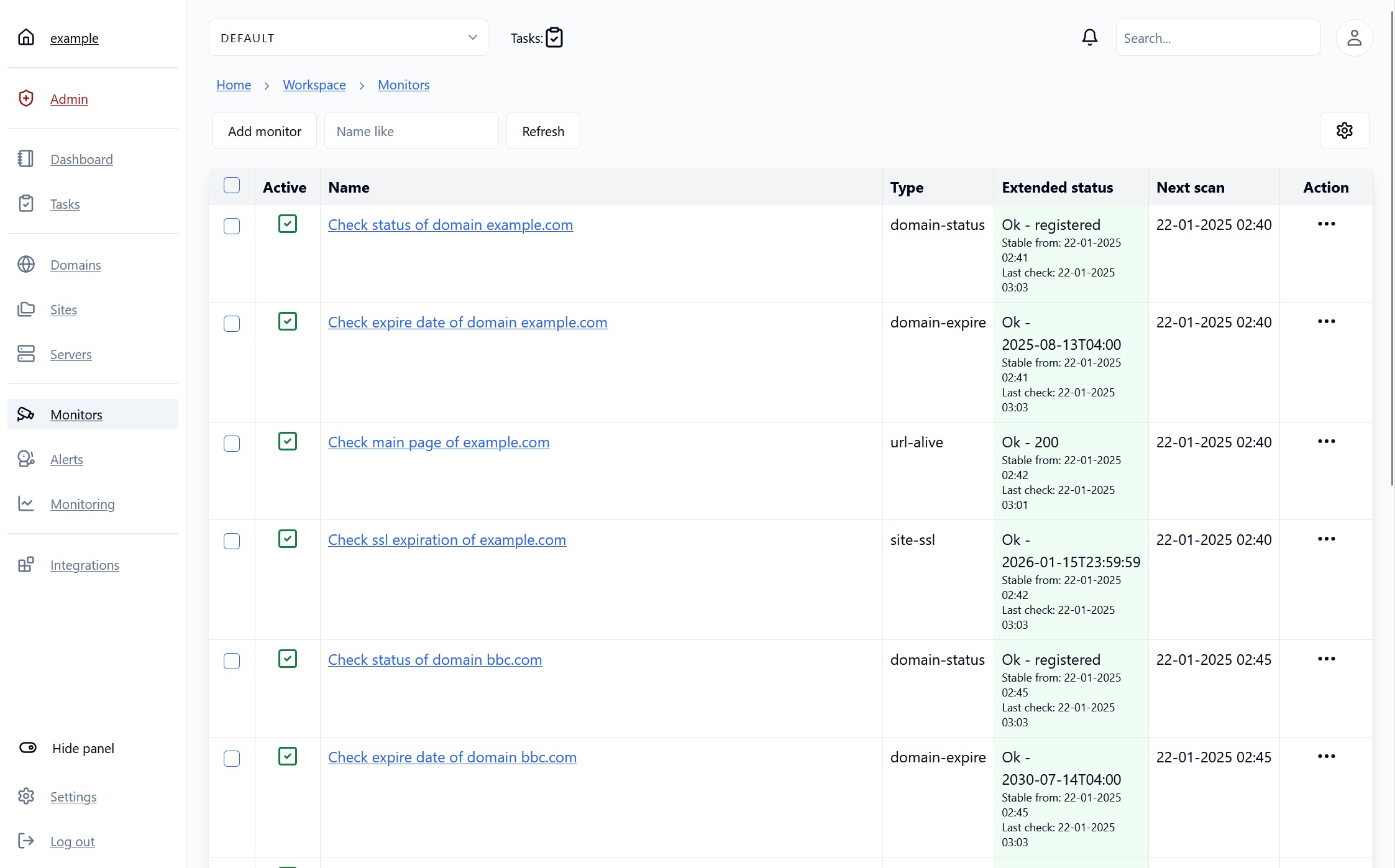Open the notifications bell

[1090, 37]
